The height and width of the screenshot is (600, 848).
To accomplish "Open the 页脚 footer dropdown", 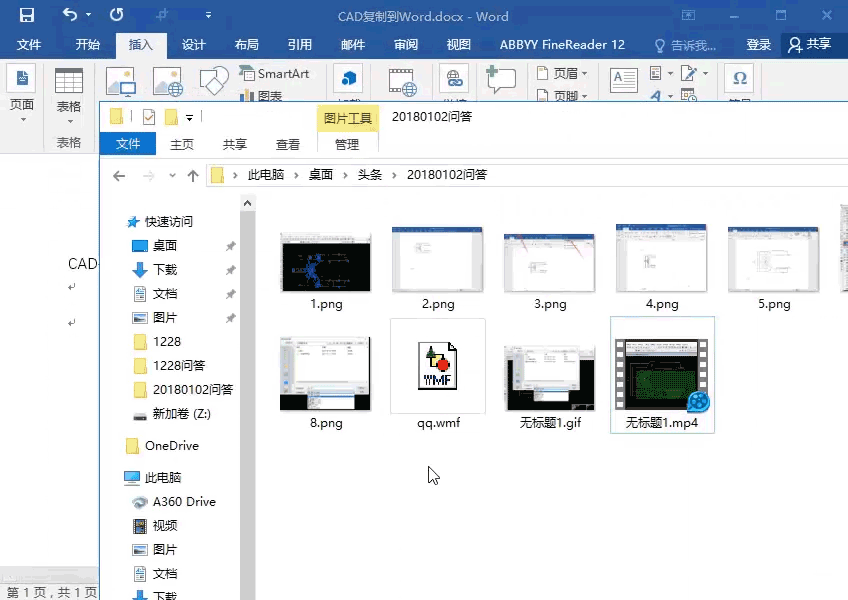I will (x=563, y=95).
